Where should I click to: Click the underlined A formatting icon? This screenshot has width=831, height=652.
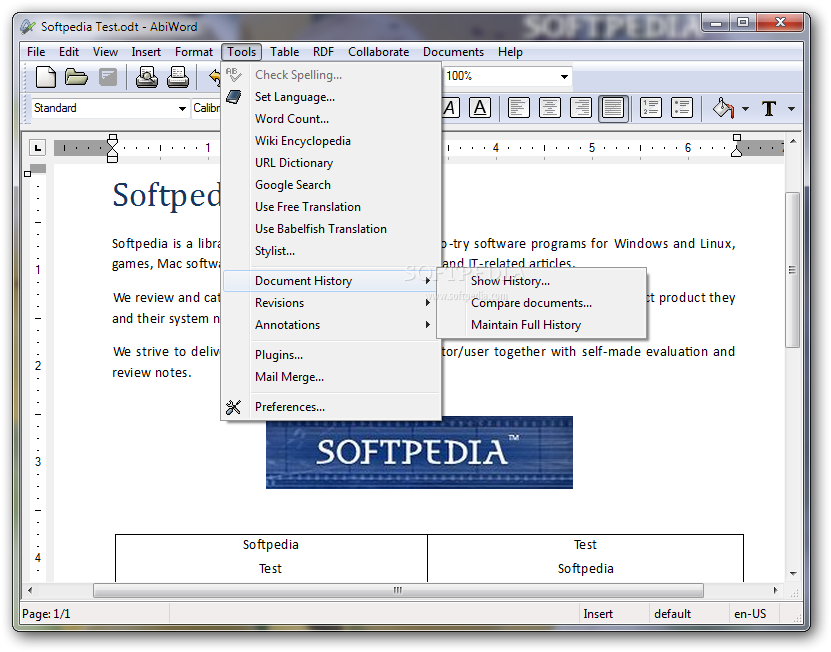click(x=480, y=108)
